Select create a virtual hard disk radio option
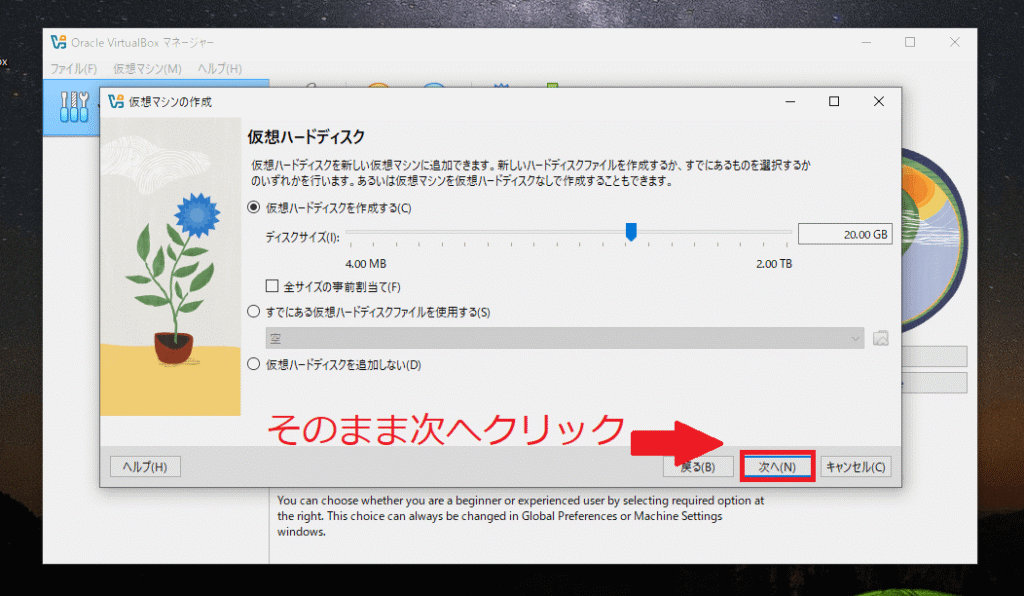 click(253, 208)
